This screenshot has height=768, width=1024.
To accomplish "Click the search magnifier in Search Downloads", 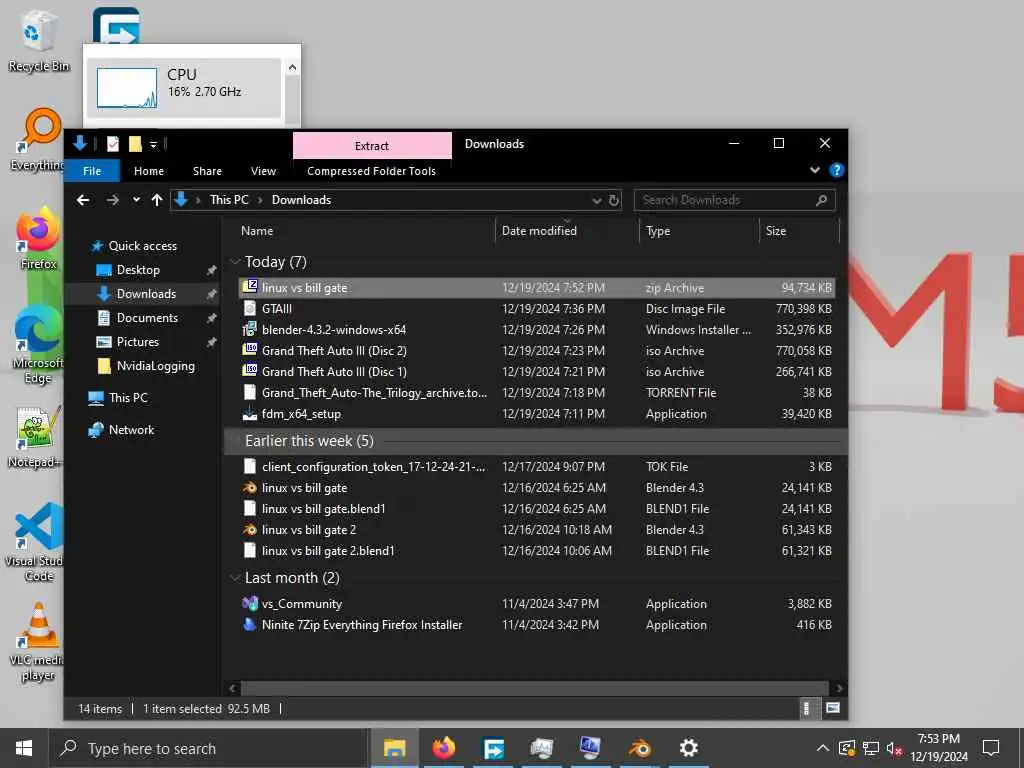I will pos(822,200).
